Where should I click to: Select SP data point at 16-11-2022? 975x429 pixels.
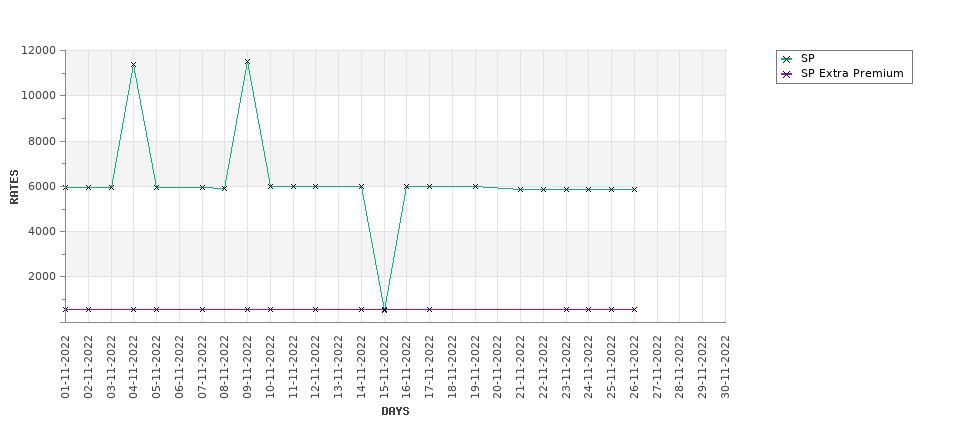(407, 187)
